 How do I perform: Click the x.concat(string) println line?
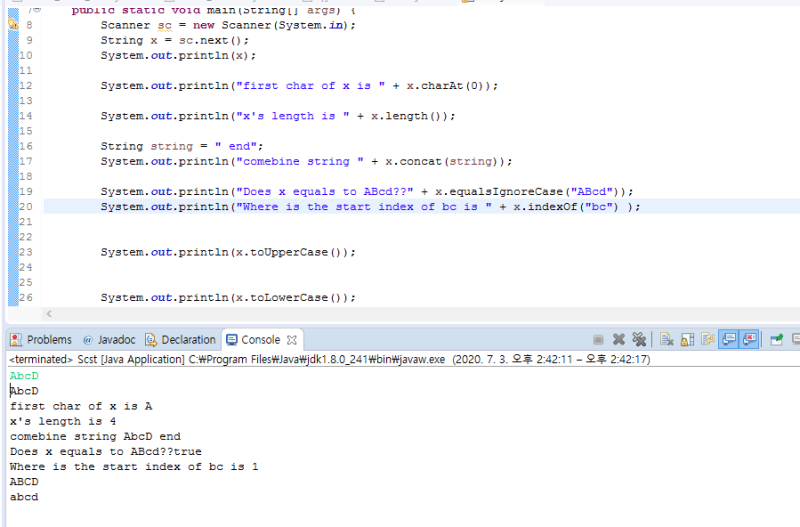(306, 161)
